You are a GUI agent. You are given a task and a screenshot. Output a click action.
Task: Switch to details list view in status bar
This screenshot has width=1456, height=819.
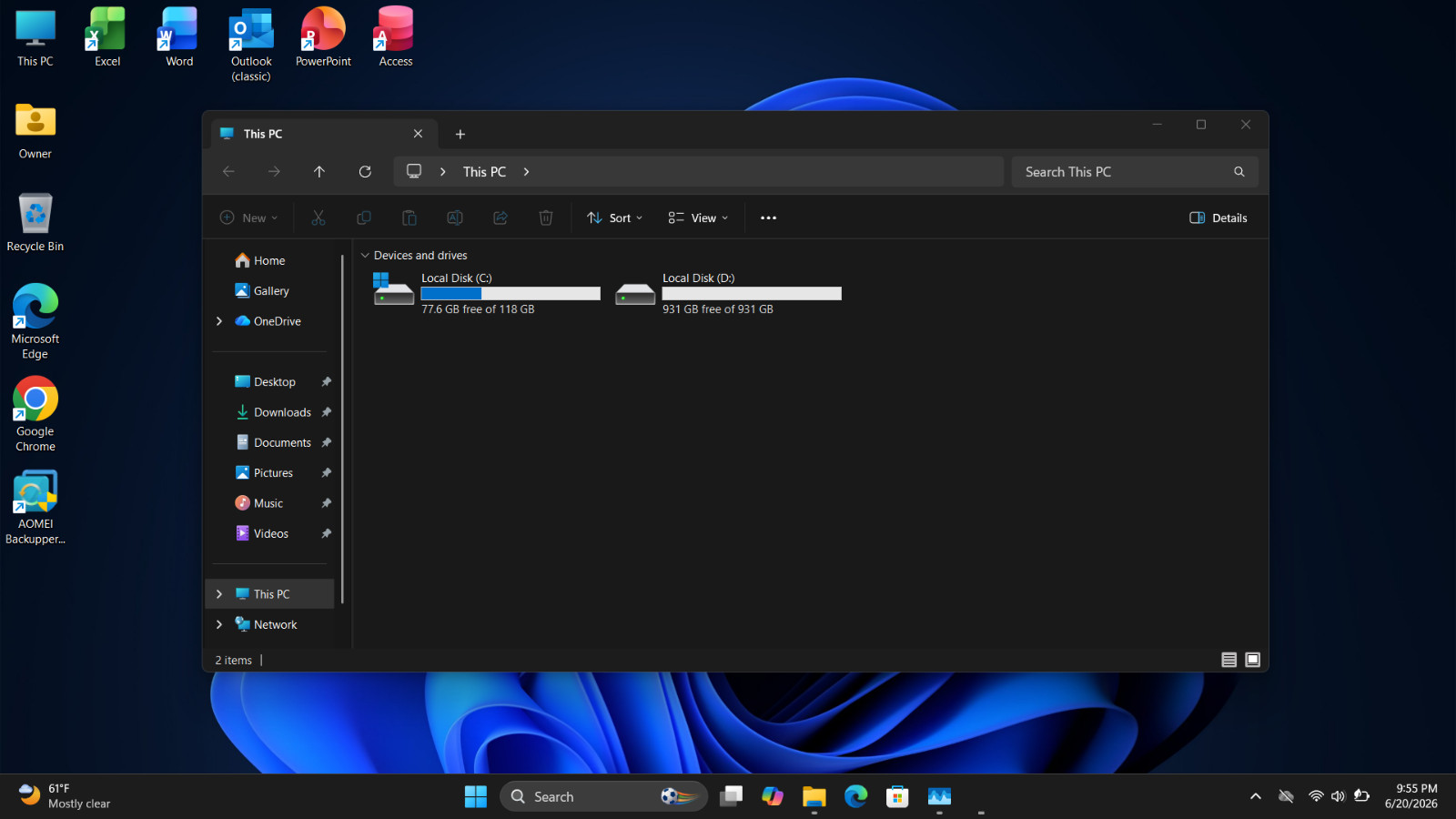(x=1228, y=660)
